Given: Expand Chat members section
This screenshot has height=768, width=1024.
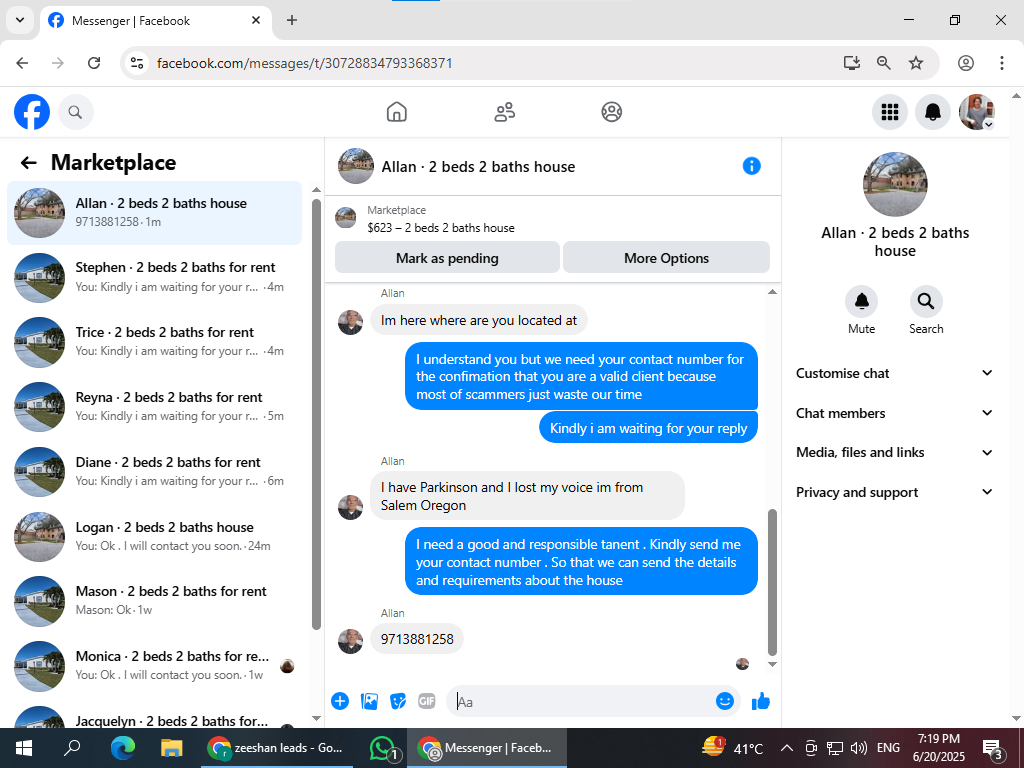Looking at the screenshot, I should 894,413.
